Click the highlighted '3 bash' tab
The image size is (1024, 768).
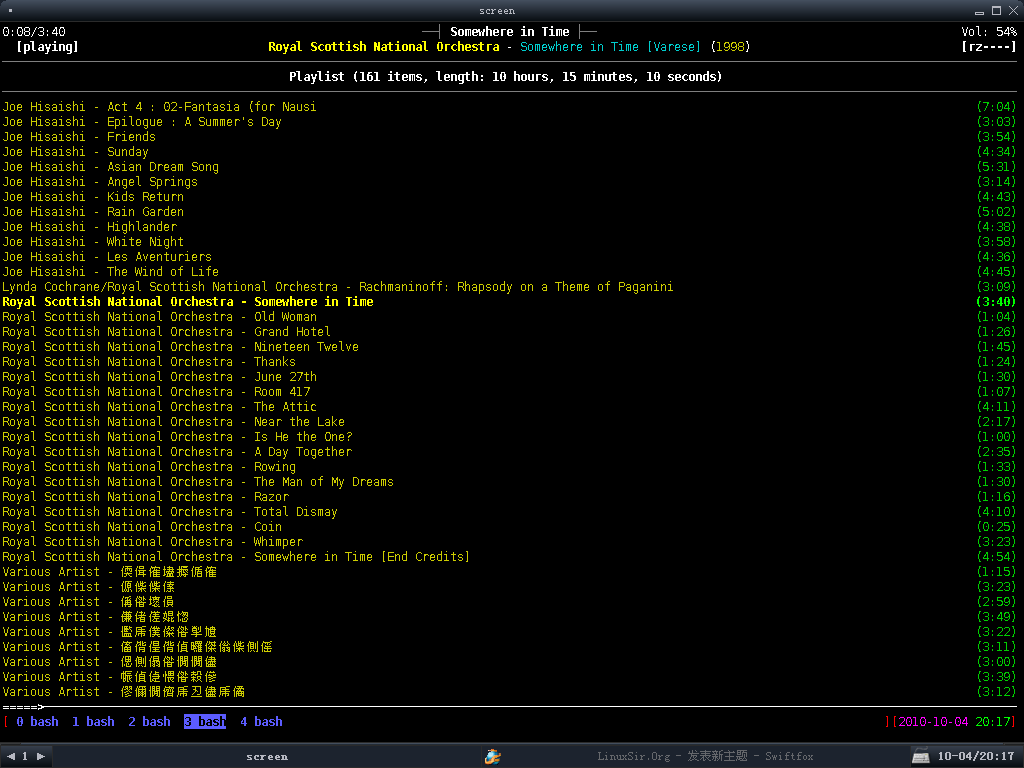(x=205, y=722)
